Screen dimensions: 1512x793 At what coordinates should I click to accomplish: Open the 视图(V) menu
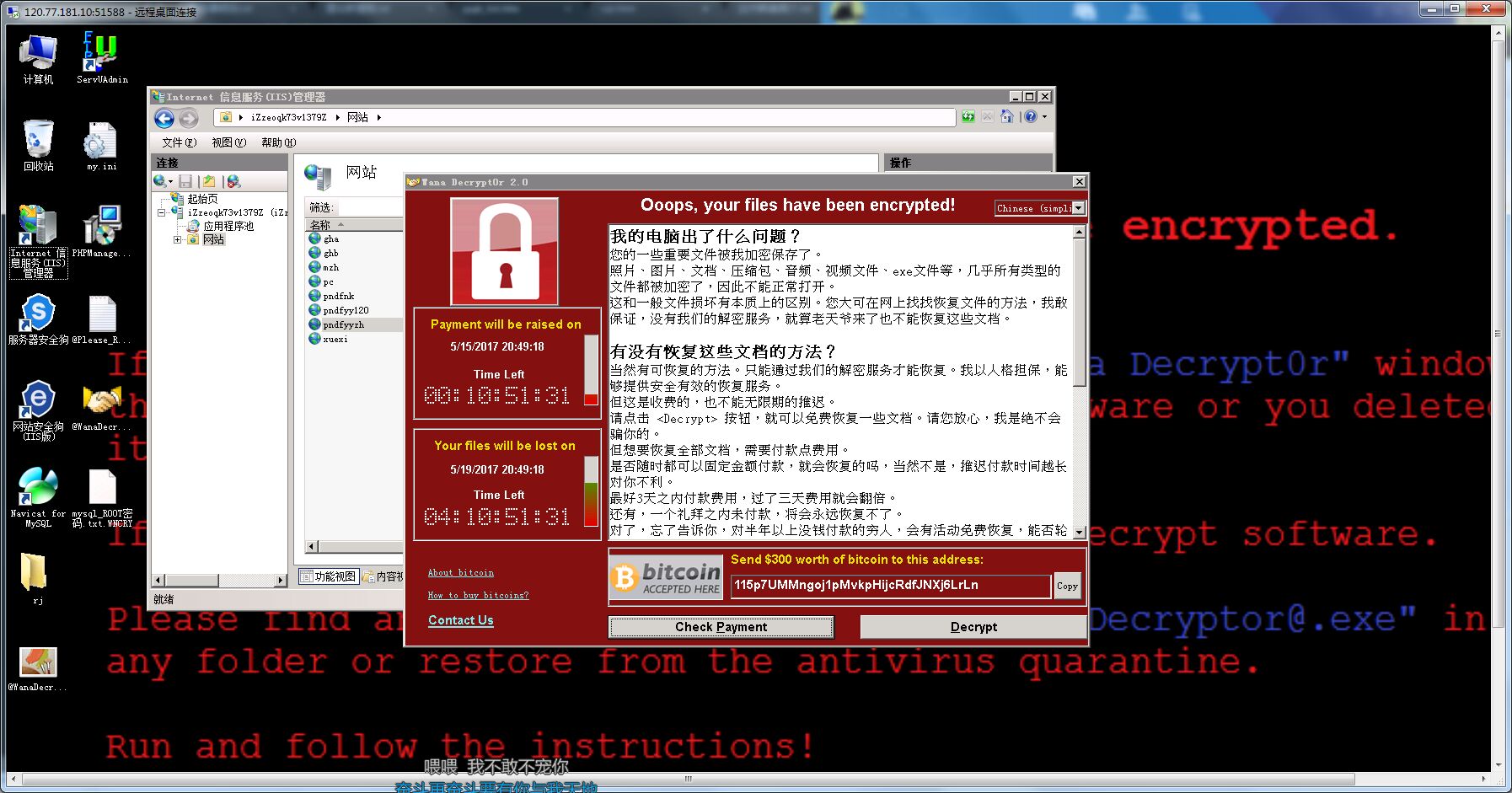click(228, 142)
